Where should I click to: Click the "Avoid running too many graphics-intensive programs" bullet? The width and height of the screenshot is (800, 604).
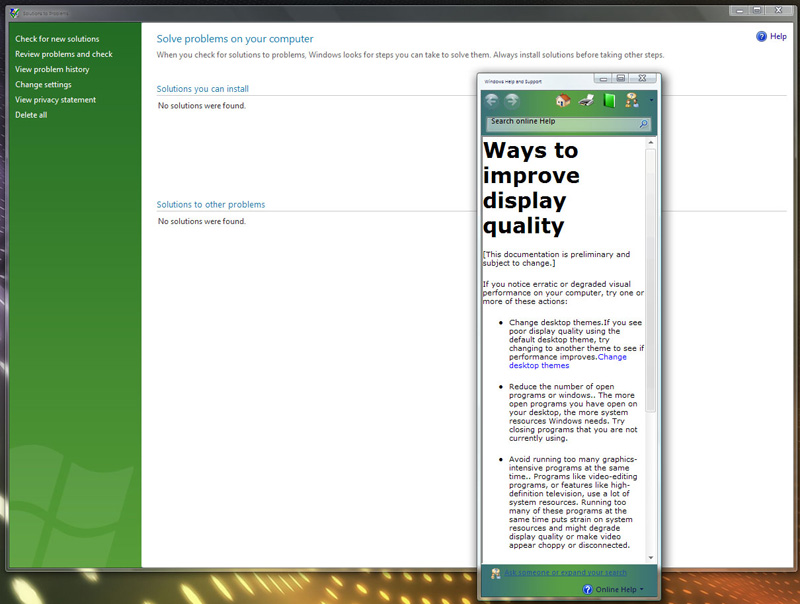pyautogui.click(x=573, y=502)
